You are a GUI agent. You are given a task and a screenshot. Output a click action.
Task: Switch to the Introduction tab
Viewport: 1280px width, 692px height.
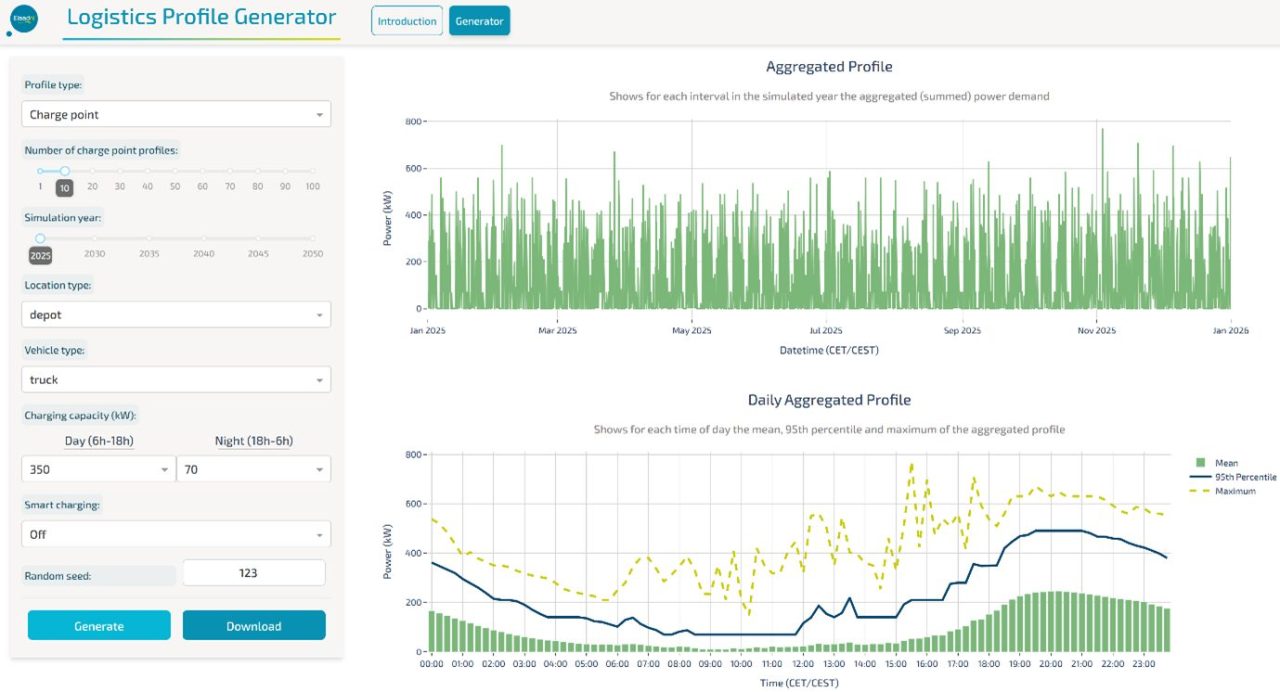[407, 21]
